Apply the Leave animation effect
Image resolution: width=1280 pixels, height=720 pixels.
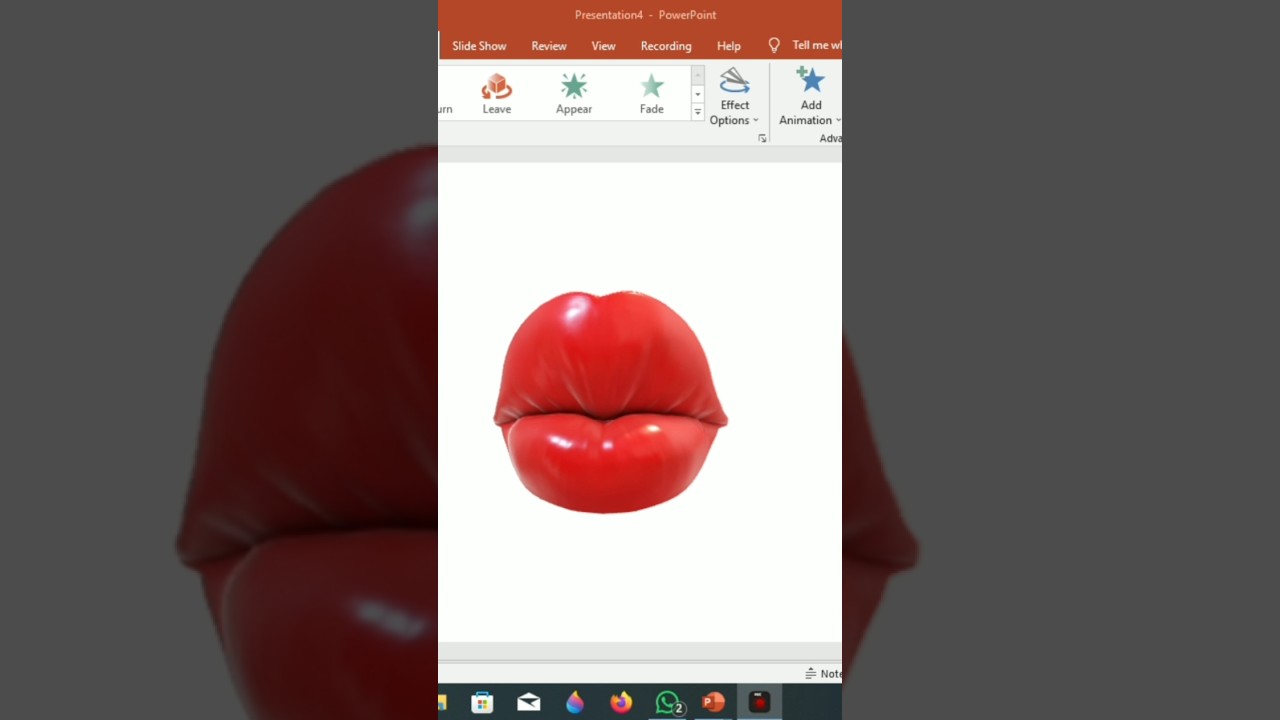point(496,94)
